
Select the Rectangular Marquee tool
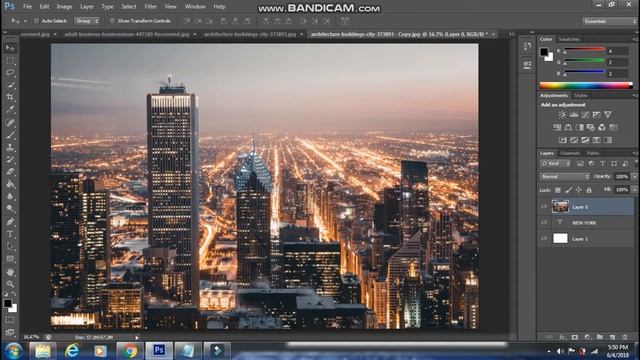pyautogui.click(x=10, y=60)
